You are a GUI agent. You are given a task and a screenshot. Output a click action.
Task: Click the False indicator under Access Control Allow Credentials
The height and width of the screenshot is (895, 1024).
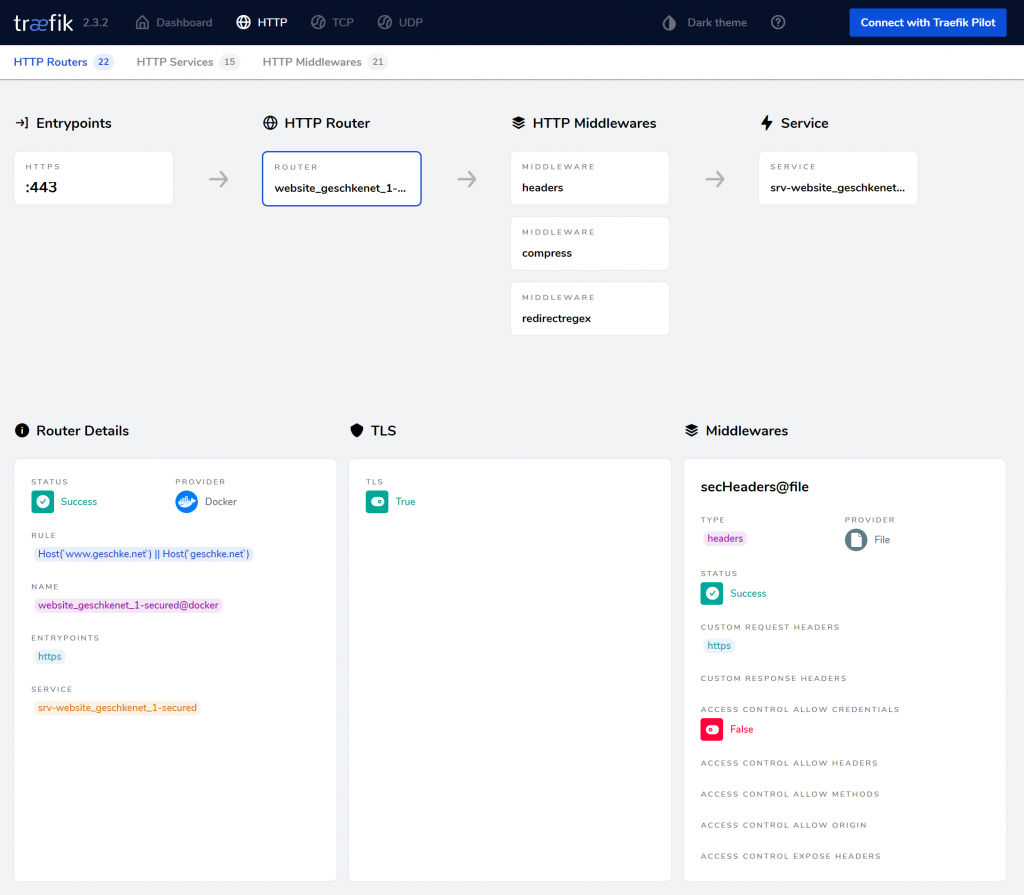click(x=711, y=729)
